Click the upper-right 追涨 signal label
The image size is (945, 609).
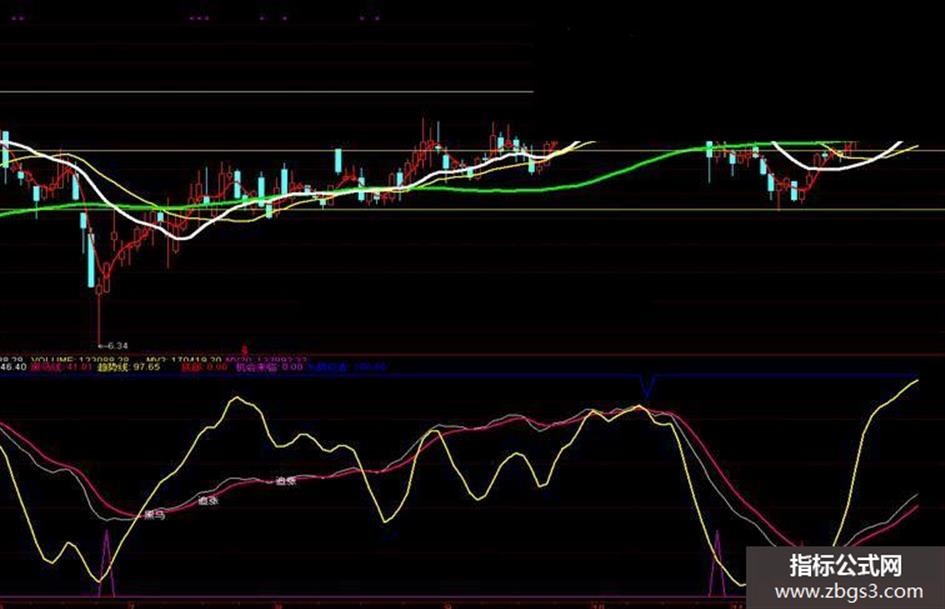click(x=286, y=481)
